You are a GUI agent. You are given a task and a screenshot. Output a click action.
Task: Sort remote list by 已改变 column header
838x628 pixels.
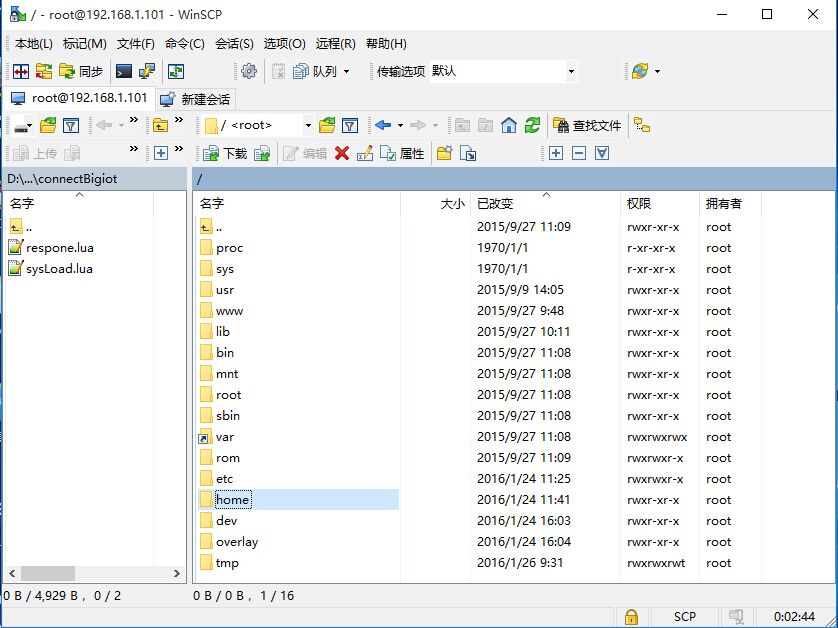point(545,204)
